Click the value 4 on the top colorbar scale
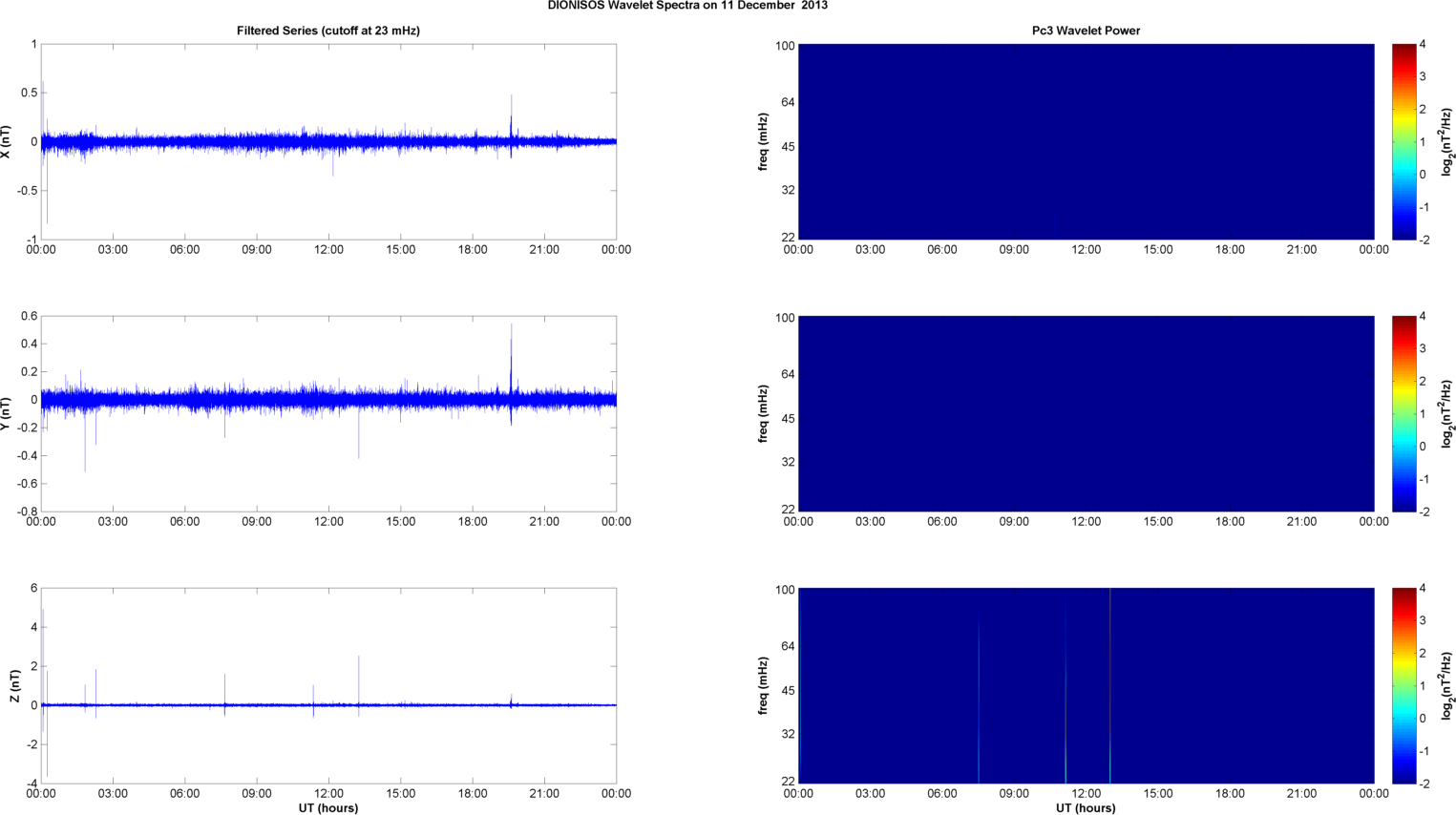 point(1423,45)
